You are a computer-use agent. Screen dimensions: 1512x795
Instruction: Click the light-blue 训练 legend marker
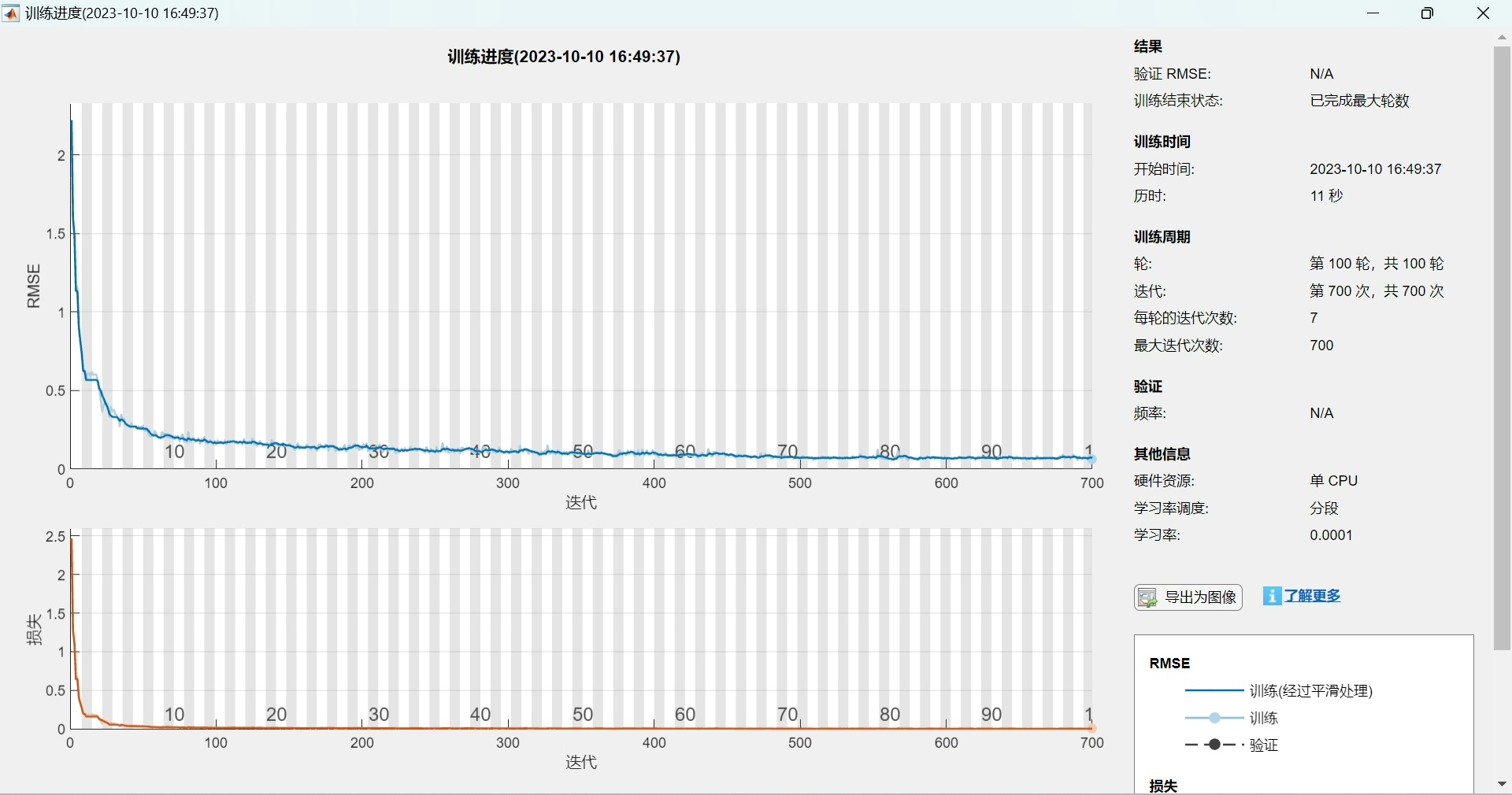(1213, 718)
